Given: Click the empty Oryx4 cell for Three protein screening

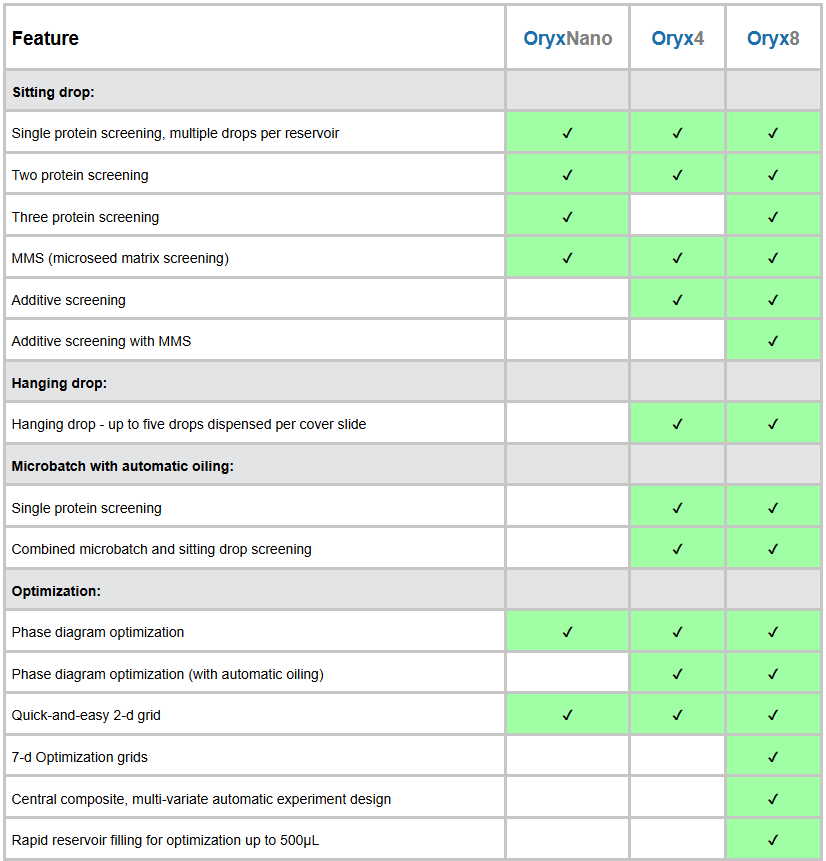Looking at the screenshot, I should point(677,217).
